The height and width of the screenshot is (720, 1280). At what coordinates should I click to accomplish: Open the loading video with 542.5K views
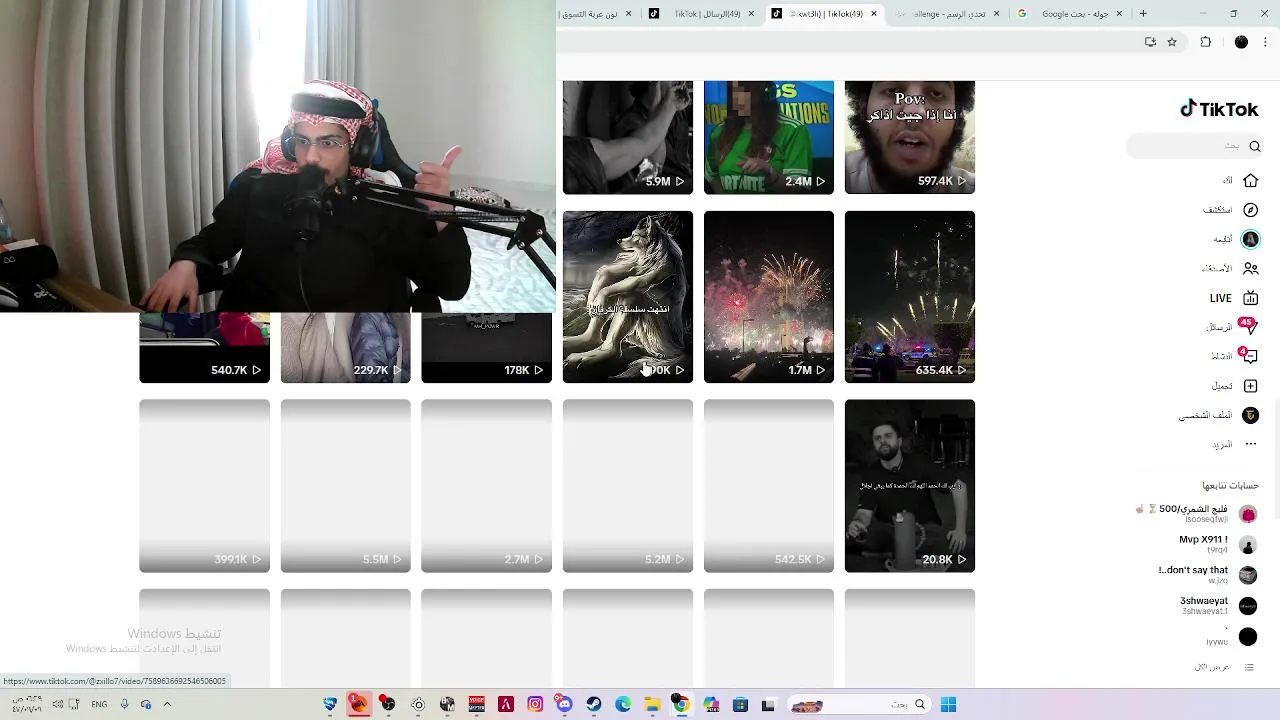(x=769, y=486)
